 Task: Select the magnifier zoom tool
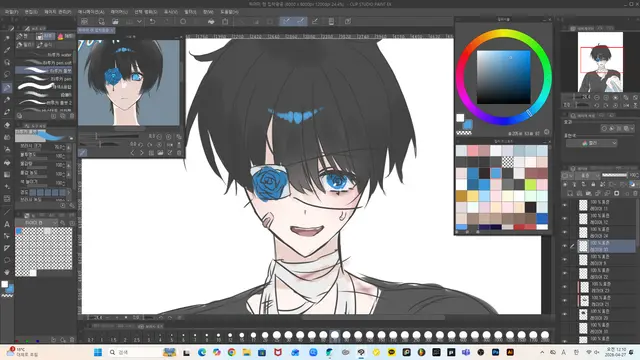(x=7, y=38)
